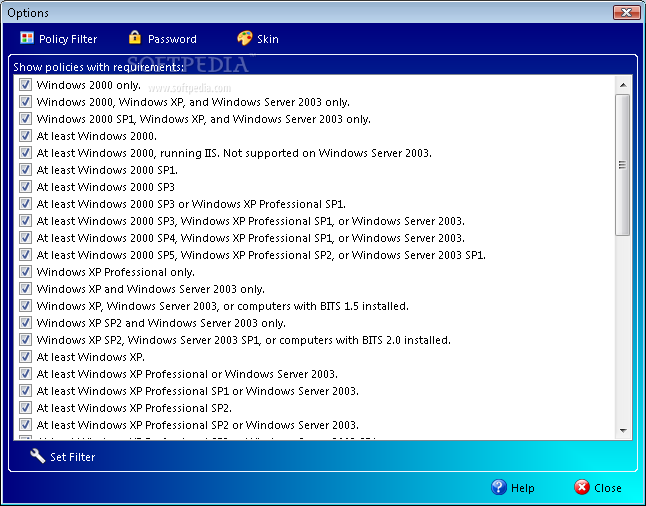Click the blue Help question mark icon
The width and height of the screenshot is (646, 506).
(x=499, y=487)
